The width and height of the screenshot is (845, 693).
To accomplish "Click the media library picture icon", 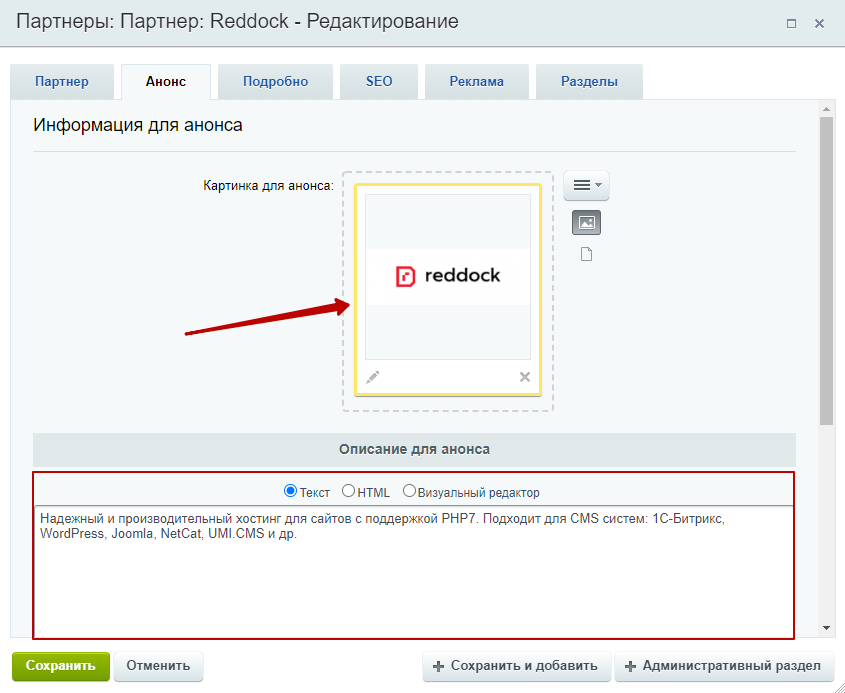I will coord(586,223).
